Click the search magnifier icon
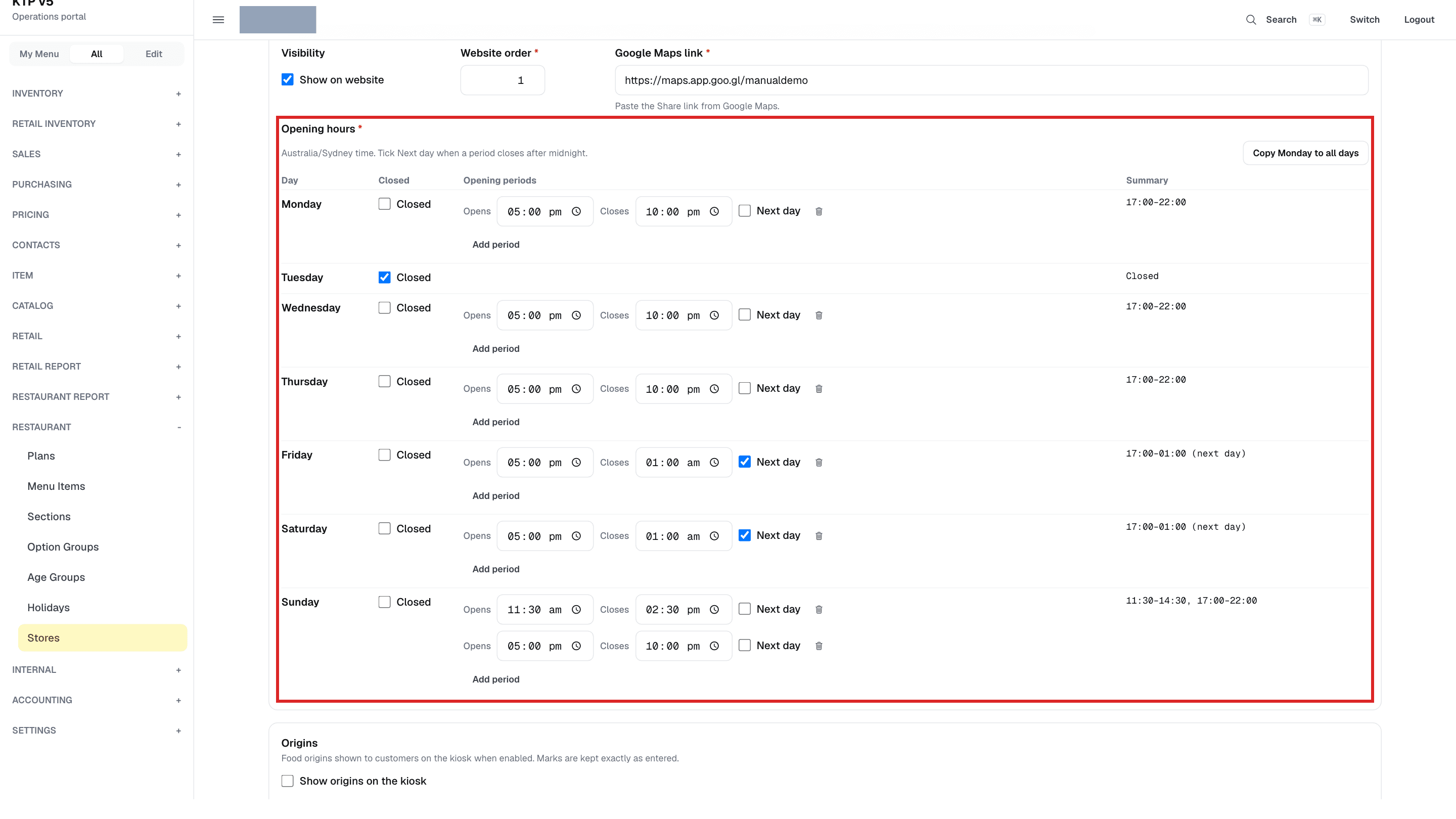The height and width of the screenshot is (819, 1456). click(1251, 20)
